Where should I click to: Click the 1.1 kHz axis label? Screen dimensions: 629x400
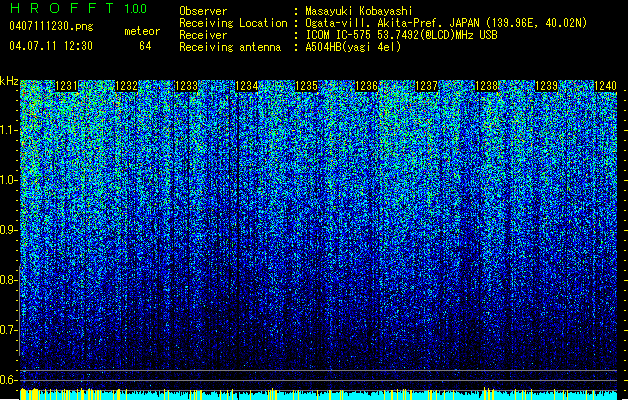[8, 130]
